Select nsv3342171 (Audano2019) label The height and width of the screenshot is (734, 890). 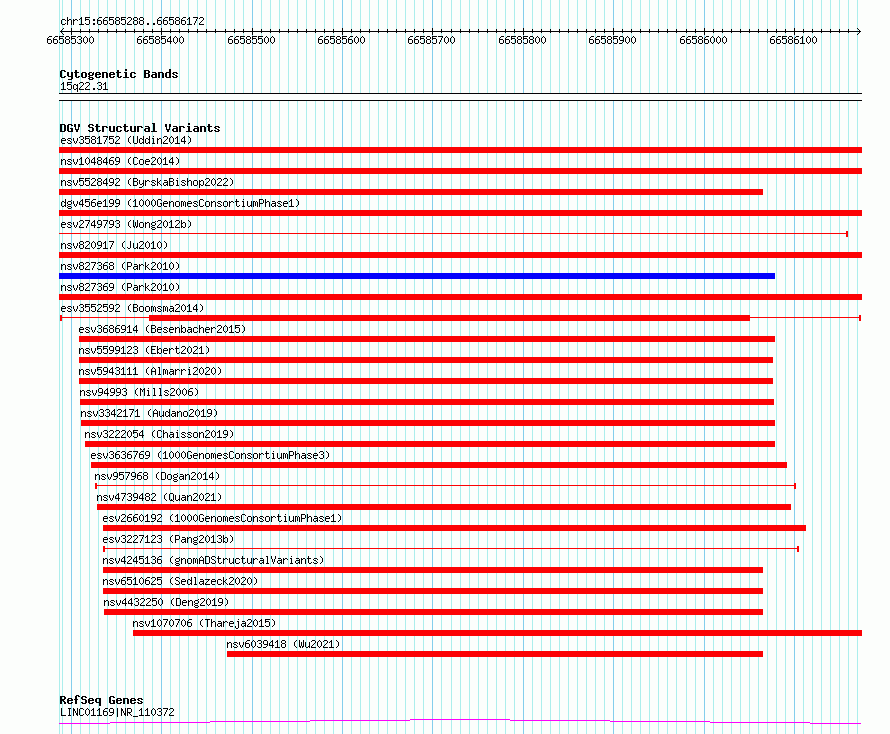(149, 413)
